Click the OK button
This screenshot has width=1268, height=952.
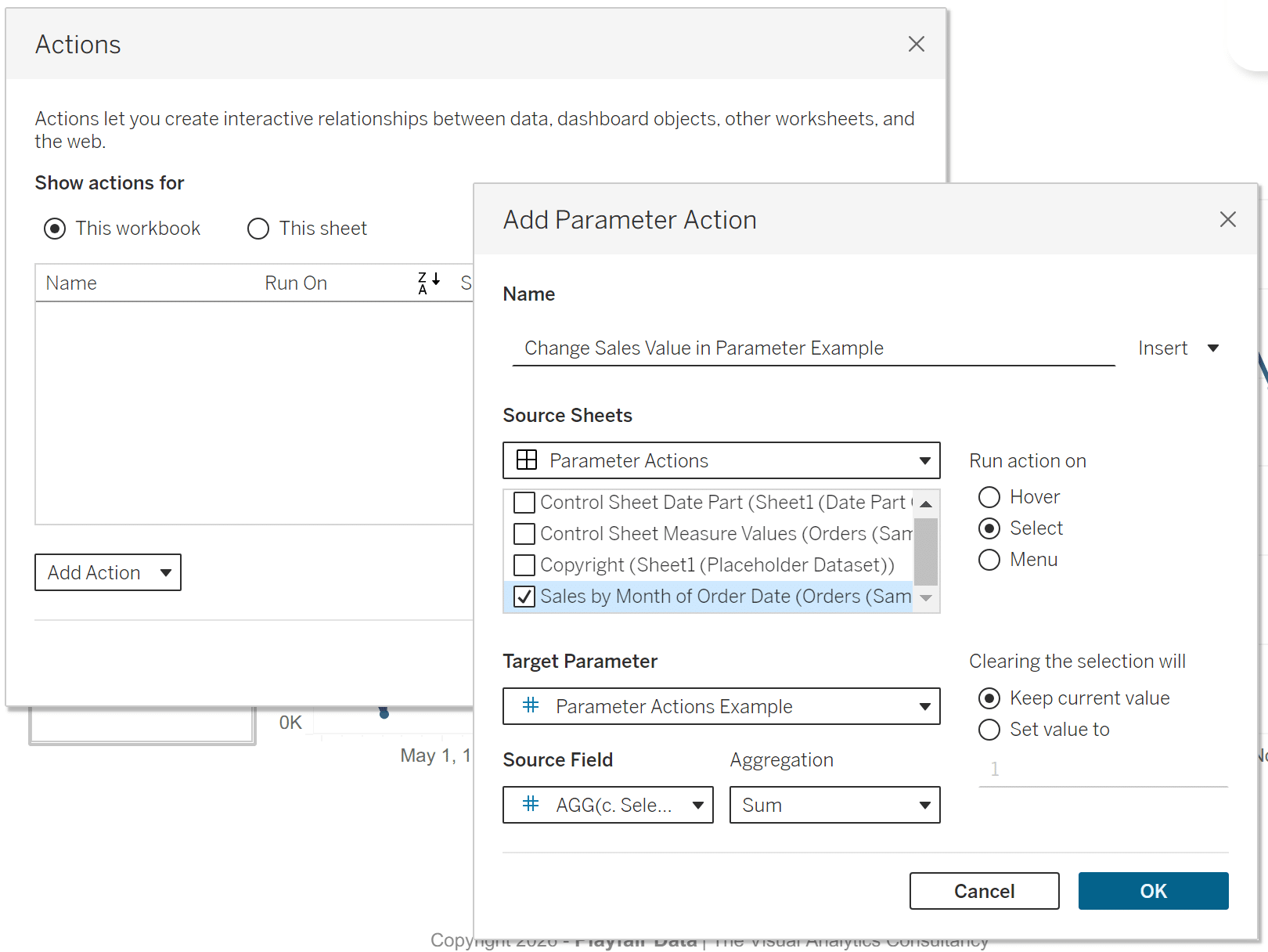[1154, 891]
